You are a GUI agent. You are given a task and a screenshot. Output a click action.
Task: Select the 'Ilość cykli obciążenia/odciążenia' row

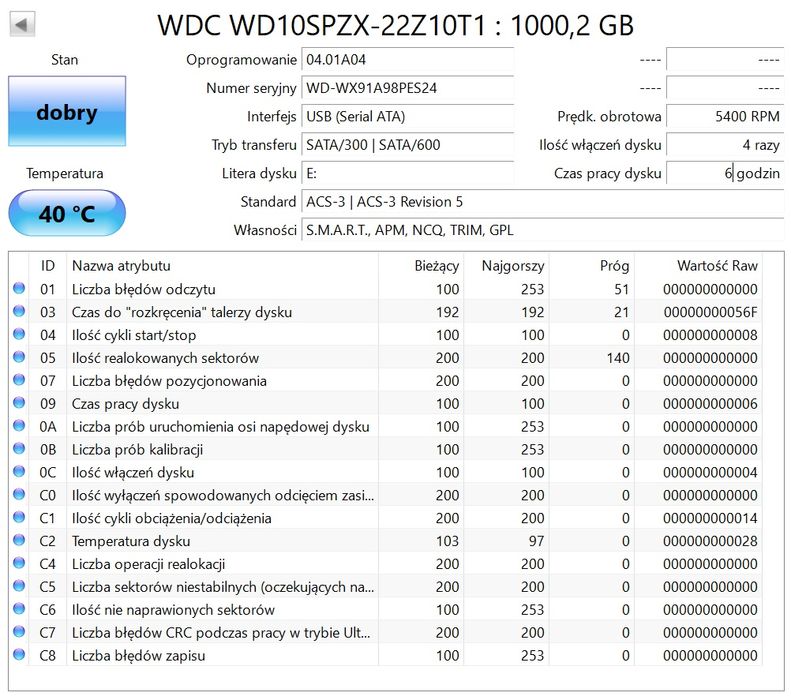click(x=386, y=518)
